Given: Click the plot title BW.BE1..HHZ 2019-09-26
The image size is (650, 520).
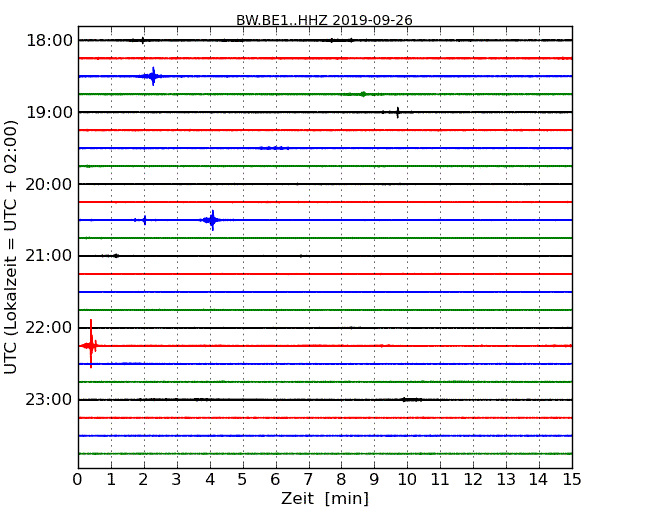Looking at the screenshot, I should pos(324,20).
